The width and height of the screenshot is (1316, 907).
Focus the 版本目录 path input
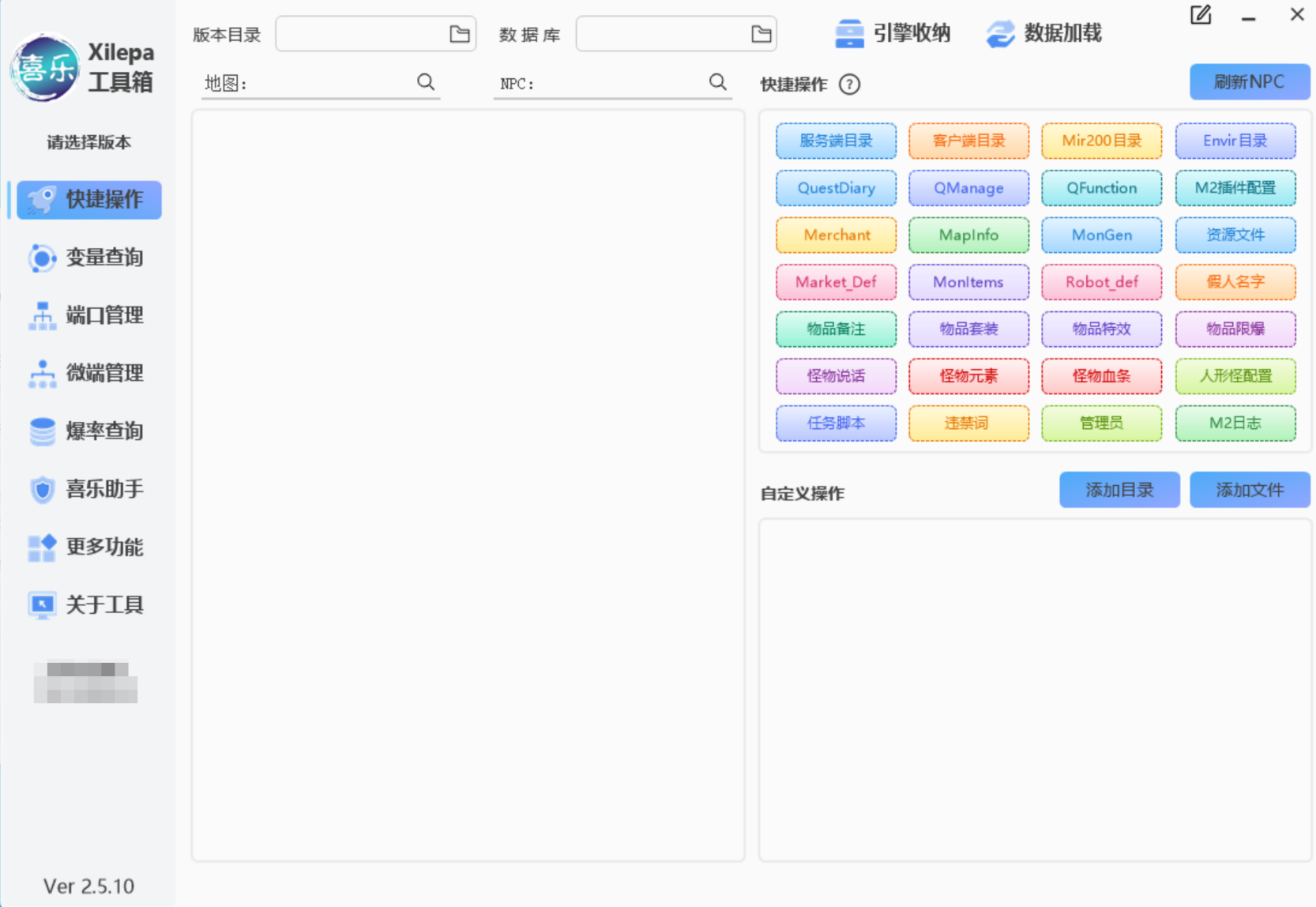375,34
